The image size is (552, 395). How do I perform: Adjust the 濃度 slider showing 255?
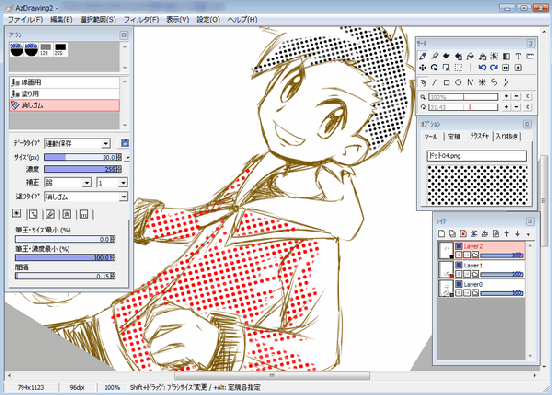83,169
